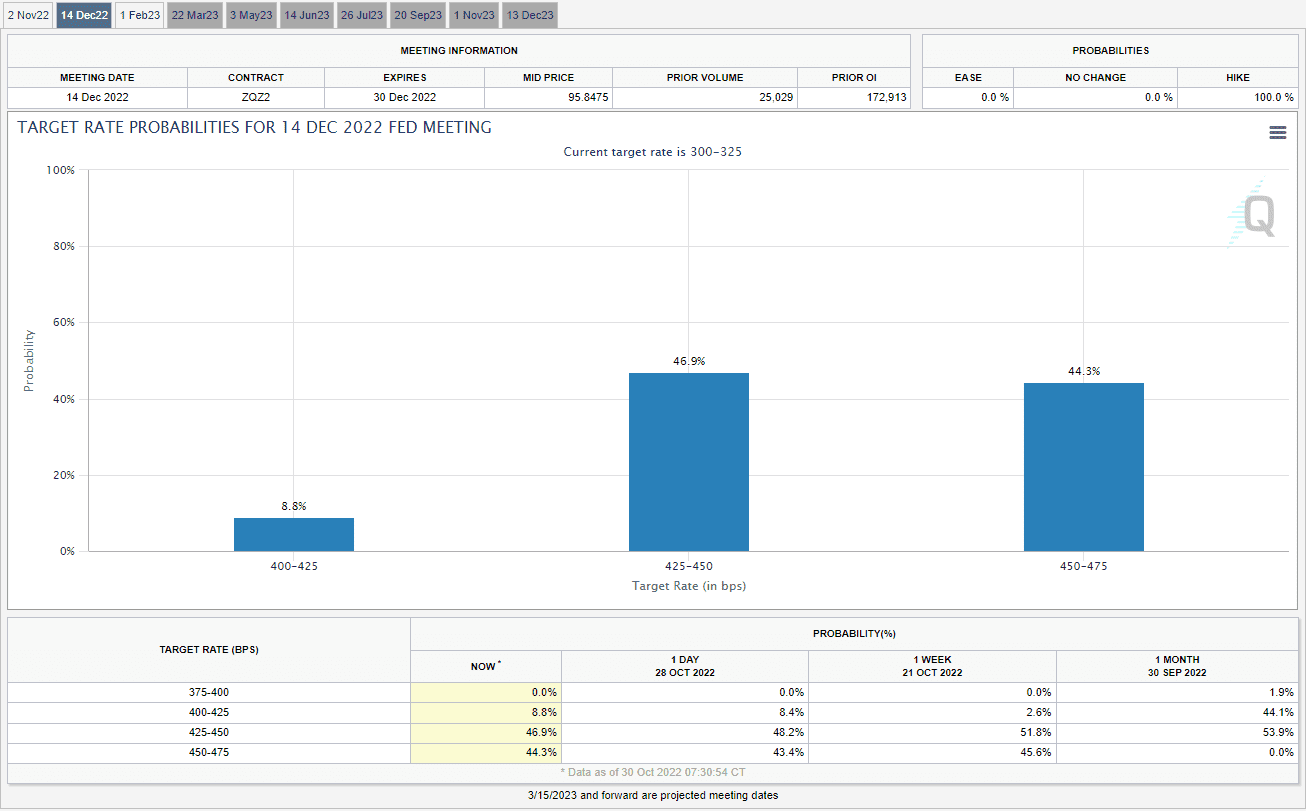Screen dimensions: 1306x811
Task: Switch to the 2 Nov22 meeting tab
Action: (x=28, y=15)
